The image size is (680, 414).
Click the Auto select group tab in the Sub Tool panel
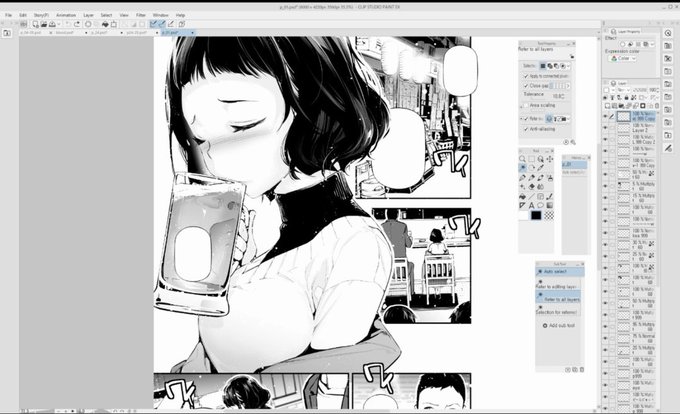(x=559, y=272)
